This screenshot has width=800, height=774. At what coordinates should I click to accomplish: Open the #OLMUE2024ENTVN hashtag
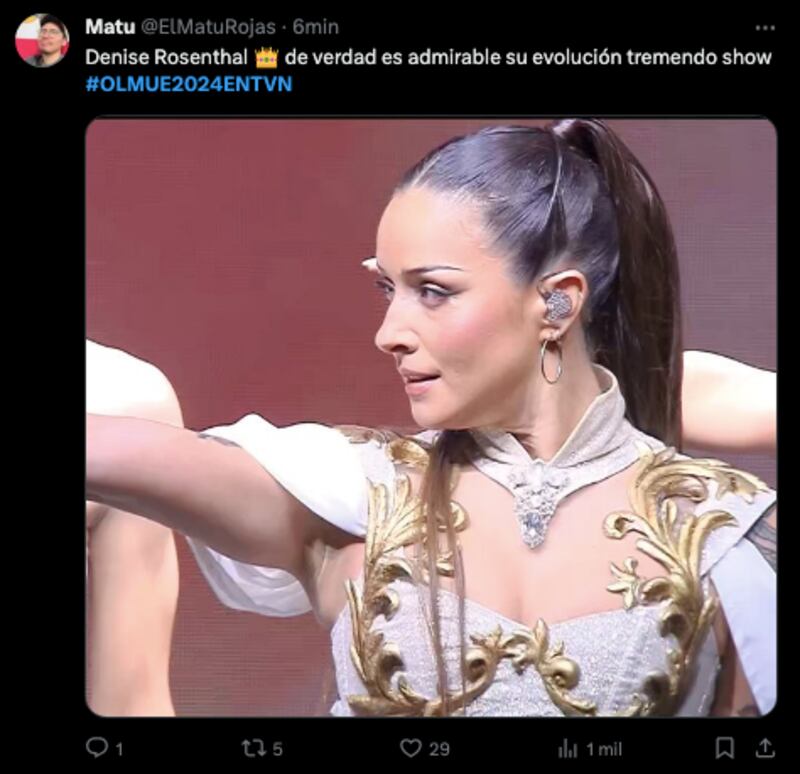point(189,84)
